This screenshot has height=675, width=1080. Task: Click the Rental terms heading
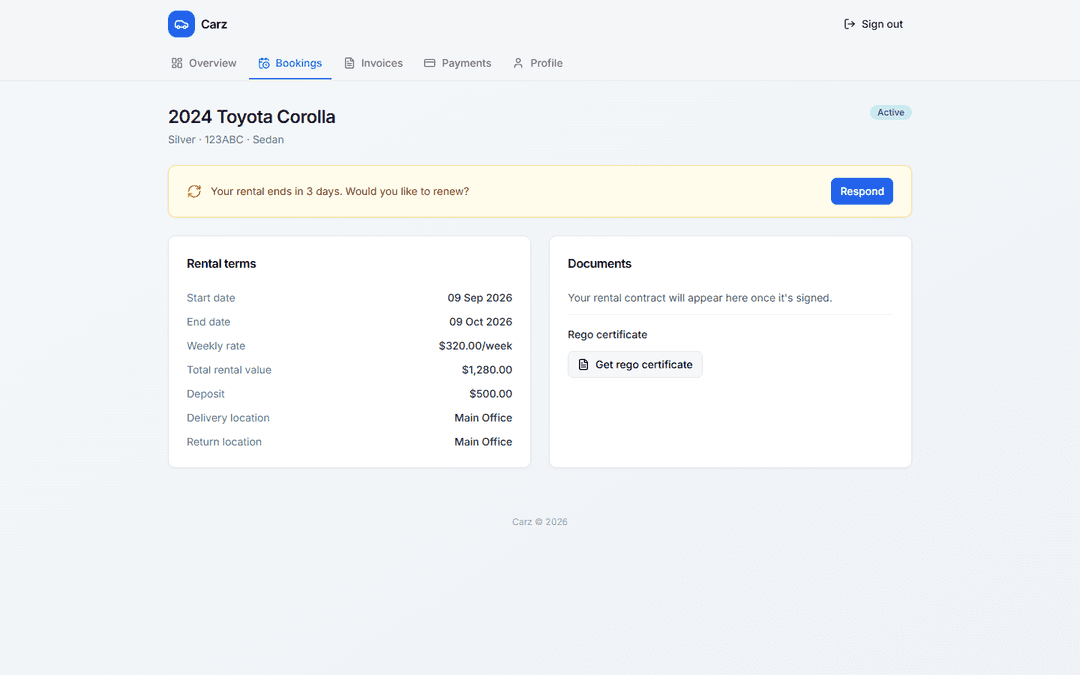pos(221,264)
